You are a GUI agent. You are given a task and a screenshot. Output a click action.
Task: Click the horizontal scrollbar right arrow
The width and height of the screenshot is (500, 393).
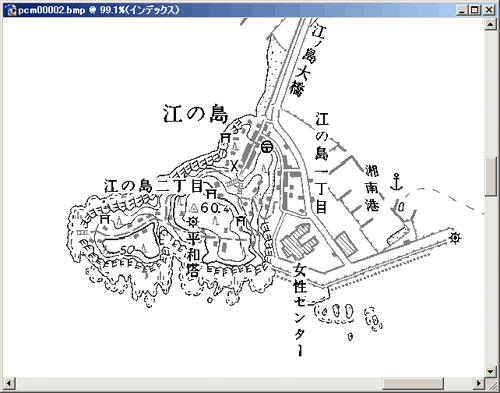click(478, 383)
